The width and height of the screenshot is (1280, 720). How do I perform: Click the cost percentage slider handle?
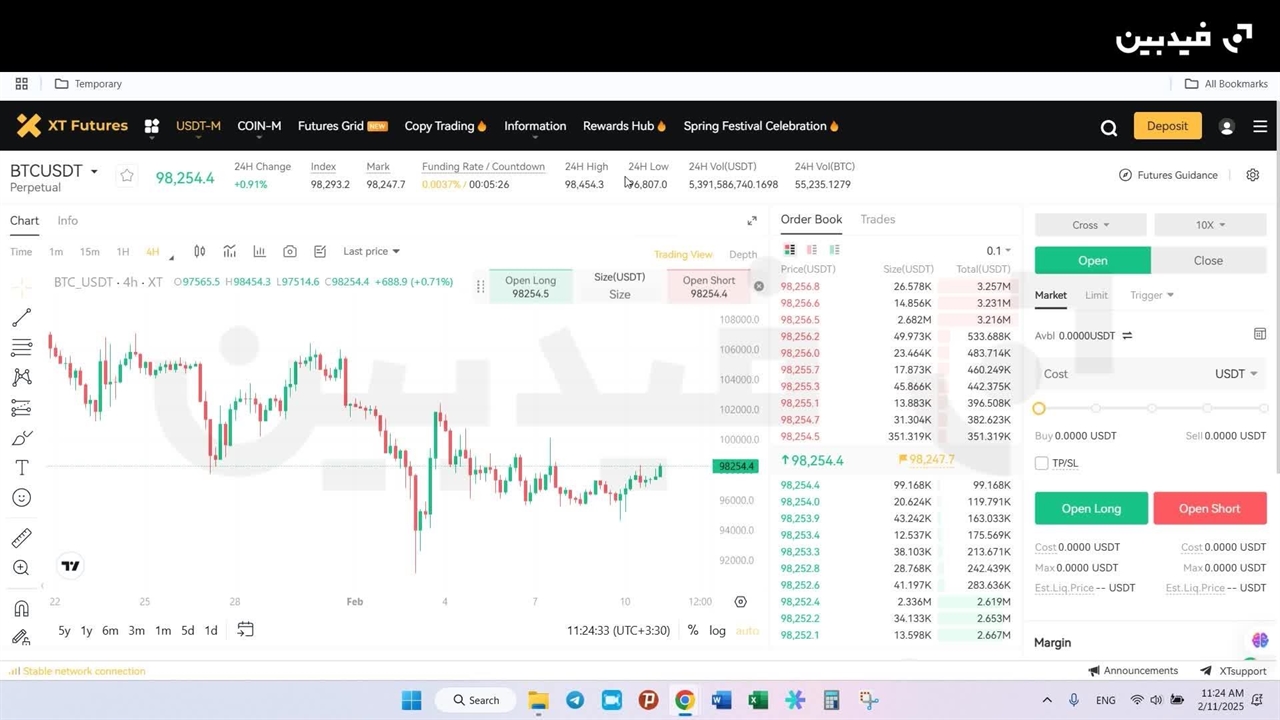(x=1039, y=408)
